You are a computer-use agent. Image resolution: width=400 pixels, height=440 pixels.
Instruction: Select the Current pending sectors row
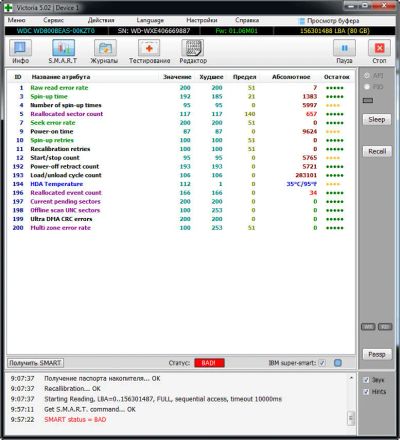[x=181, y=201]
